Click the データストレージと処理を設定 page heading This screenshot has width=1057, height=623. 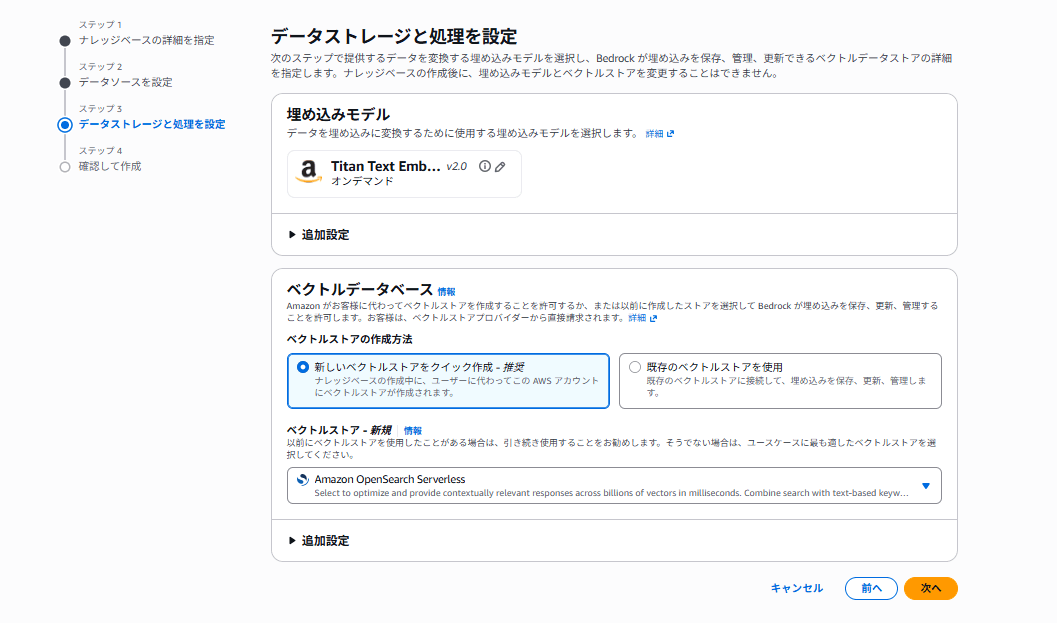(x=394, y=36)
